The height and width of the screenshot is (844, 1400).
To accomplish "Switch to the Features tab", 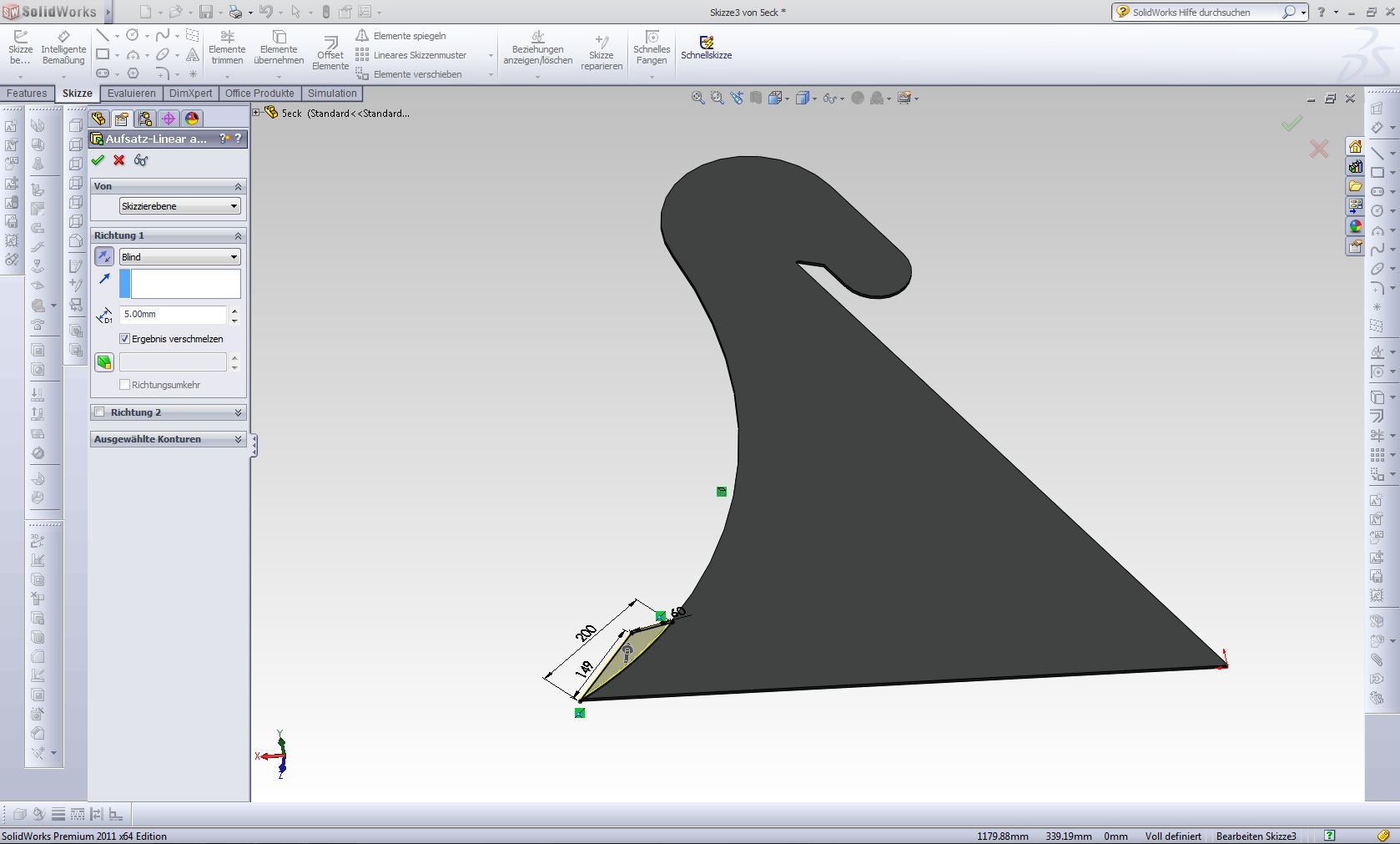I will pyautogui.click(x=27, y=93).
